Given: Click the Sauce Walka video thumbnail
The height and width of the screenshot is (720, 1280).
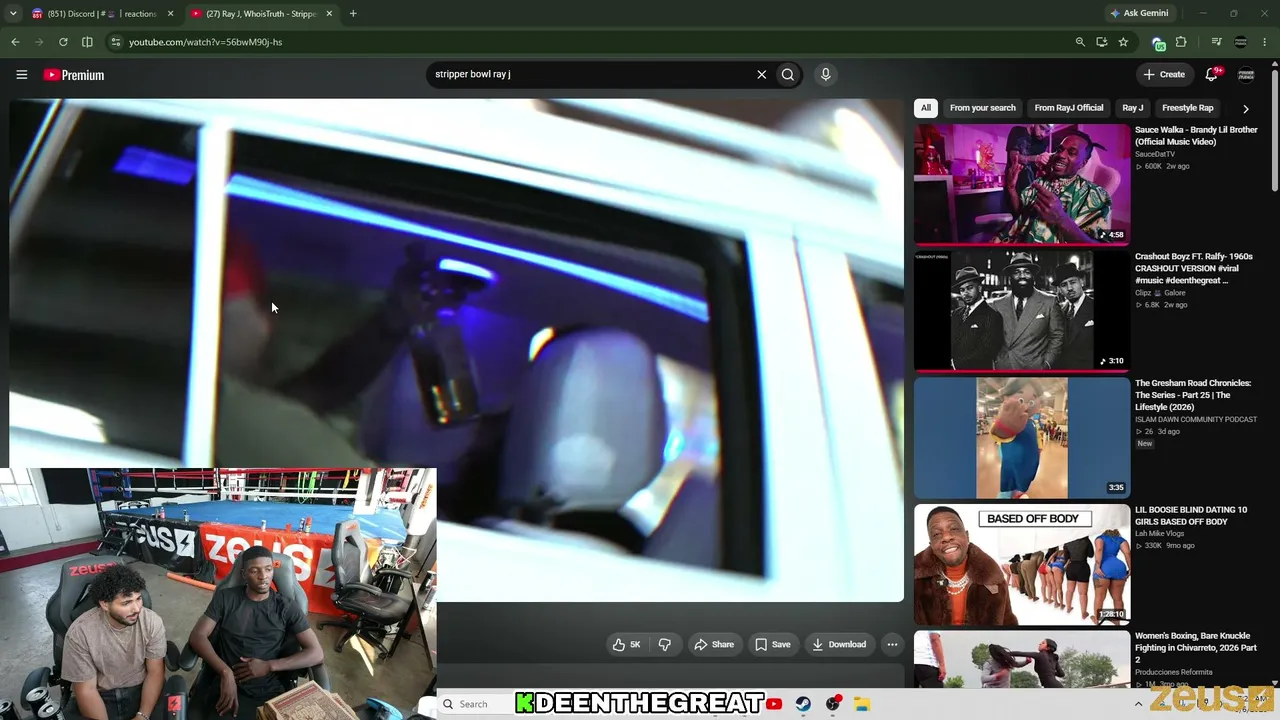Looking at the screenshot, I should click(1022, 184).
